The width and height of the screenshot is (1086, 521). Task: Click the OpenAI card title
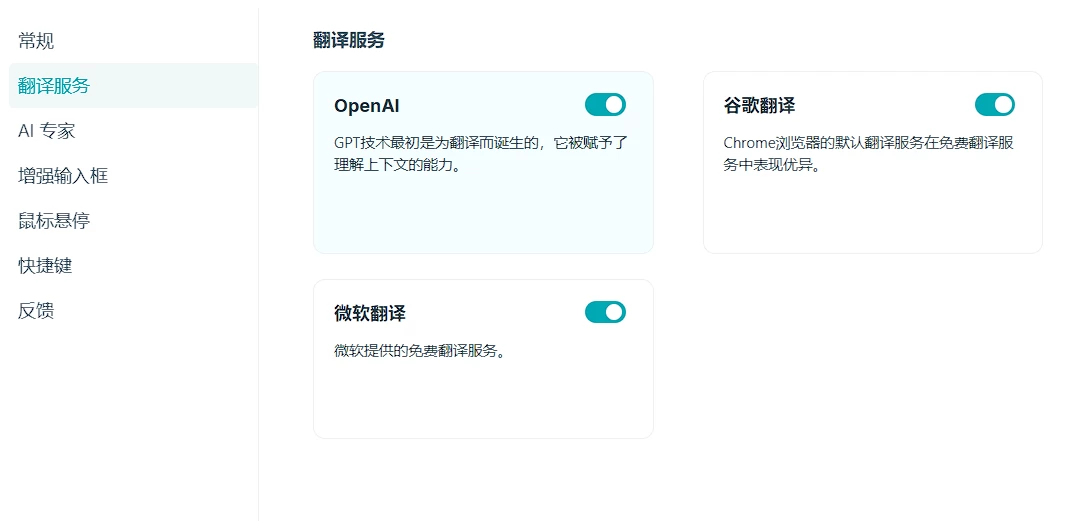[367, 106]
